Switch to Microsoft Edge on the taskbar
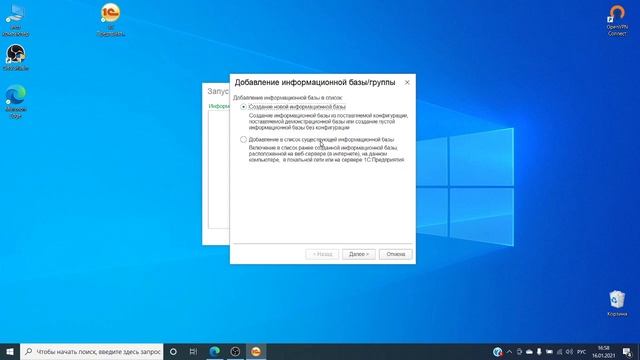Image resolution: width=640 pixels, height=360 pixels. pos(215,351)
